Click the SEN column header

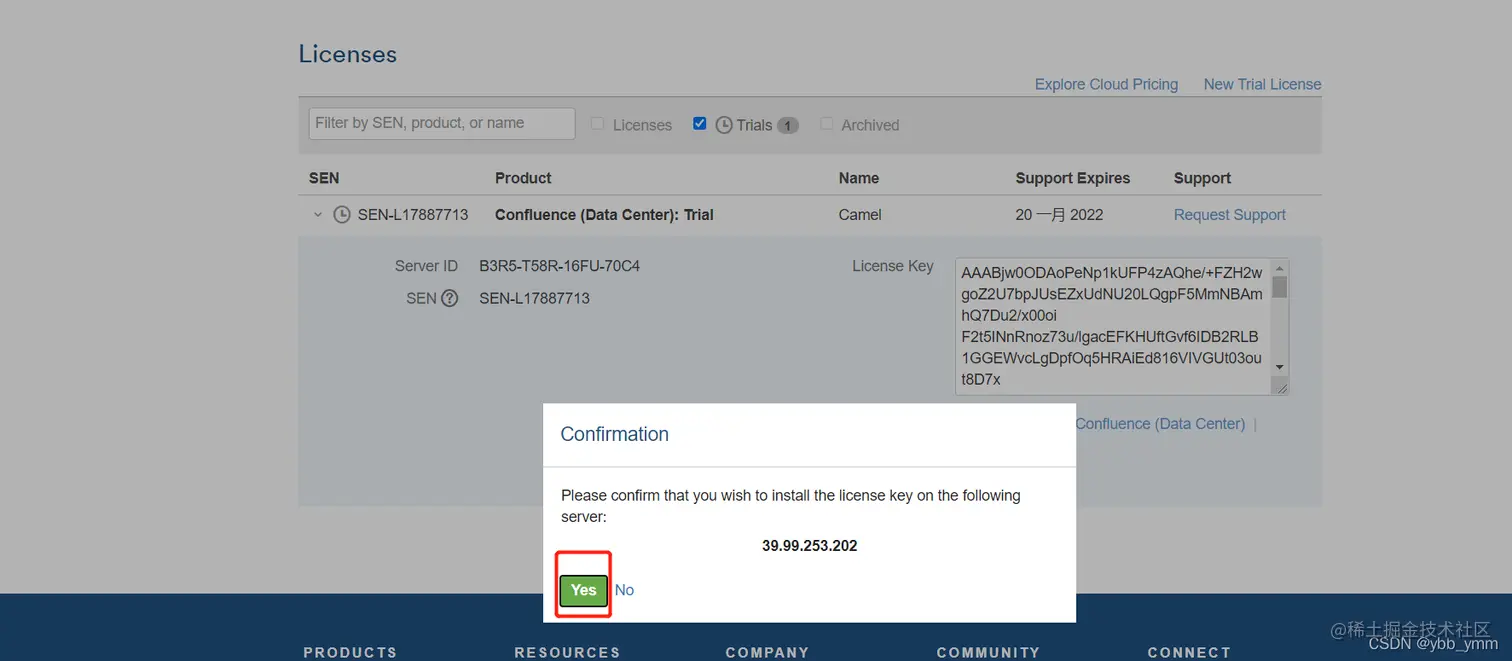324,178
